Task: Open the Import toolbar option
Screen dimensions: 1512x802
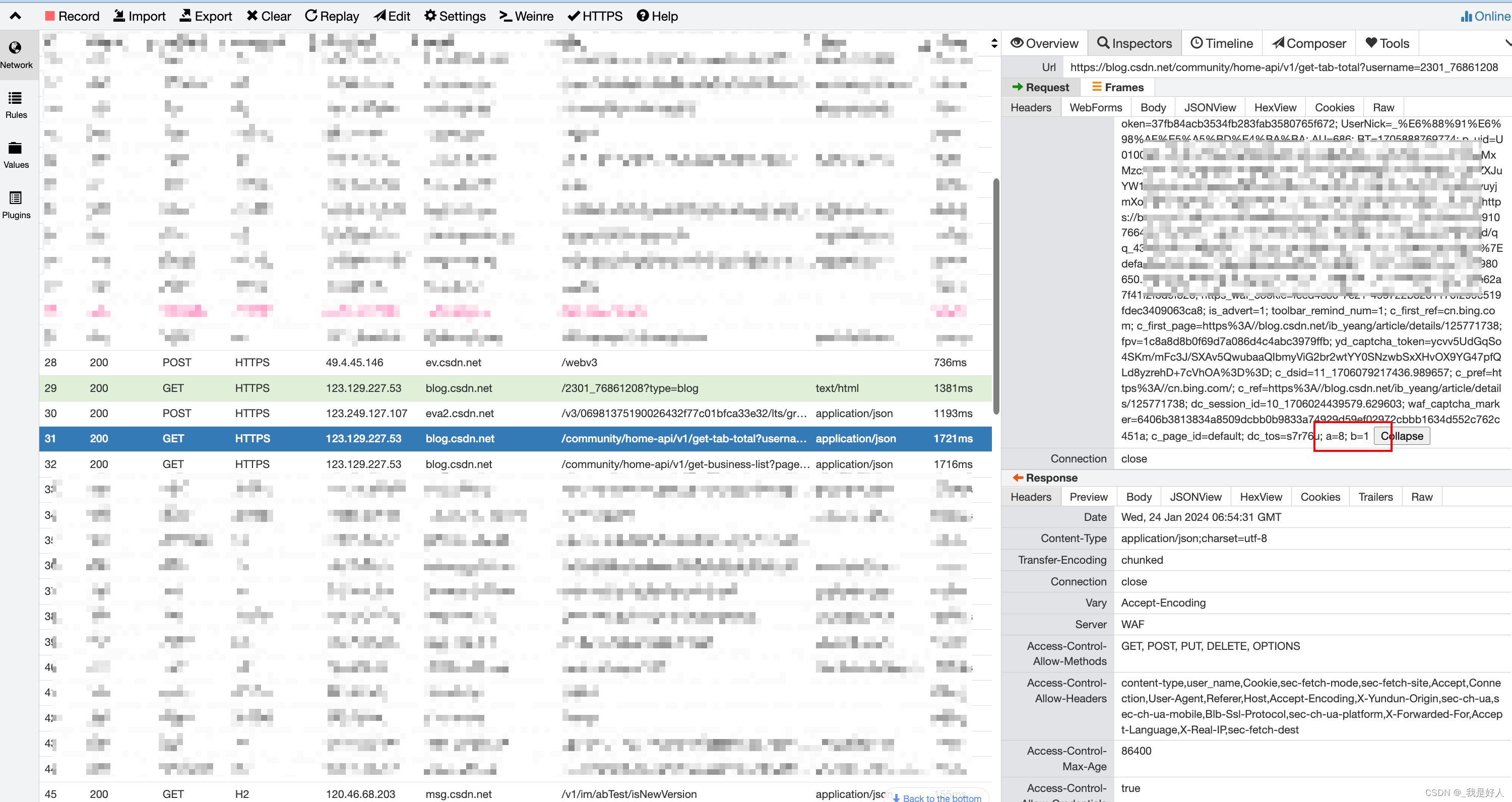Action: coord(139,16)
